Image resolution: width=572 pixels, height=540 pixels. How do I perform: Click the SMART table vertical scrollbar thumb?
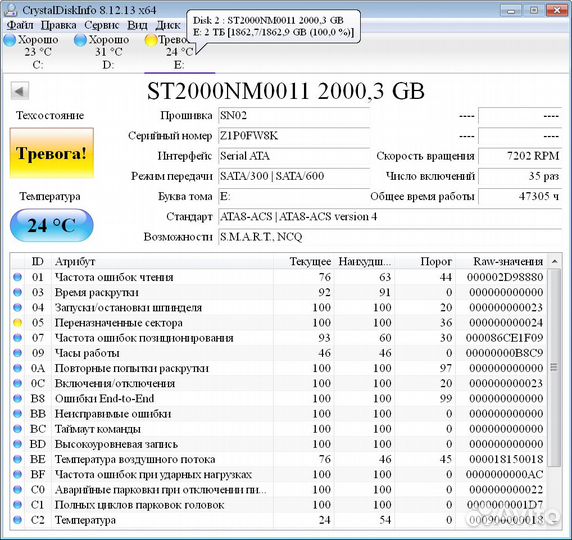click(555, 368)
